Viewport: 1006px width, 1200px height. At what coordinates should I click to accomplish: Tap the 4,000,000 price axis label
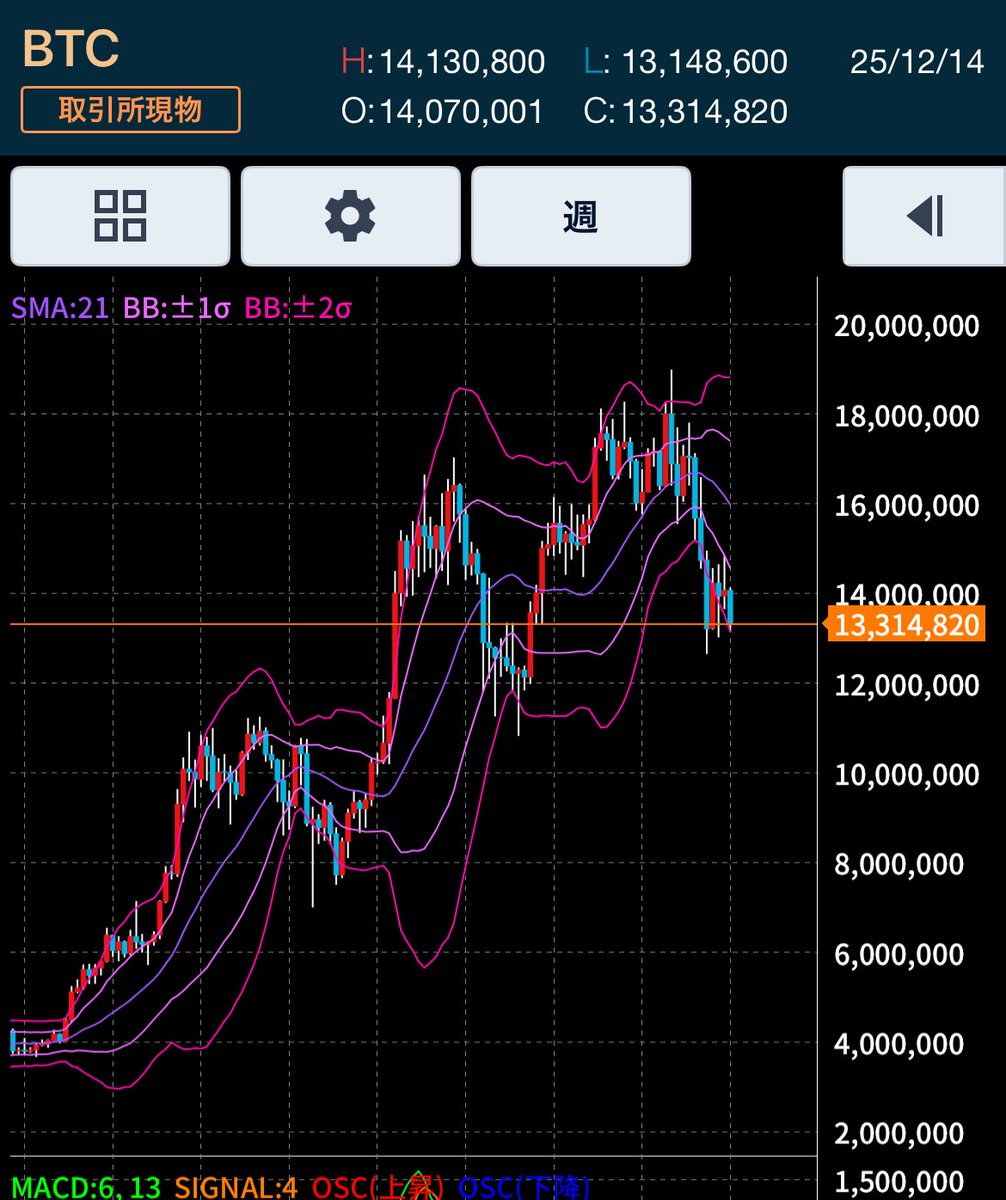pos(899,1043)
